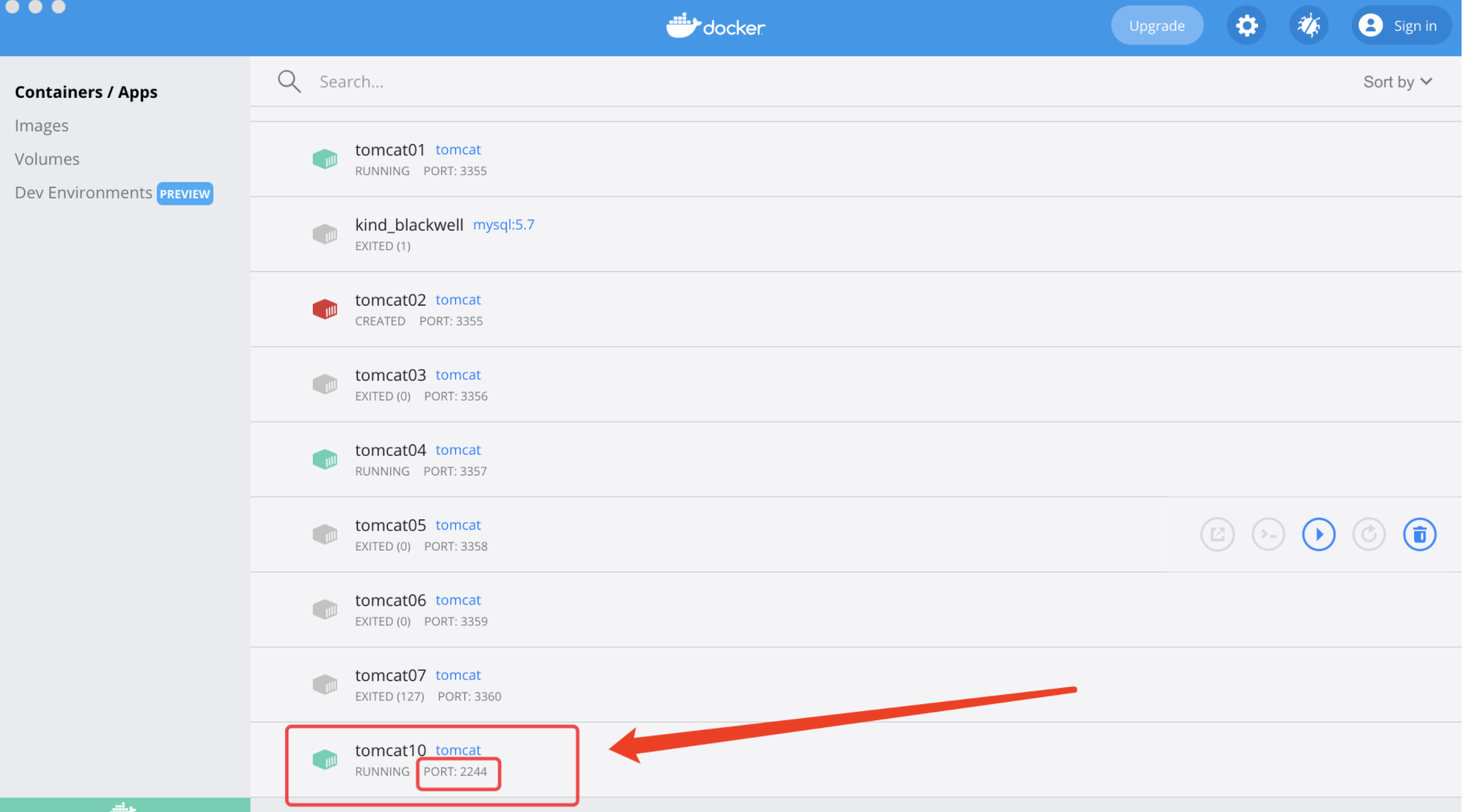This screenshot has width=1473, height=812.
Task: Select the tomcat05 container name
Action: [x=390, y=525]
